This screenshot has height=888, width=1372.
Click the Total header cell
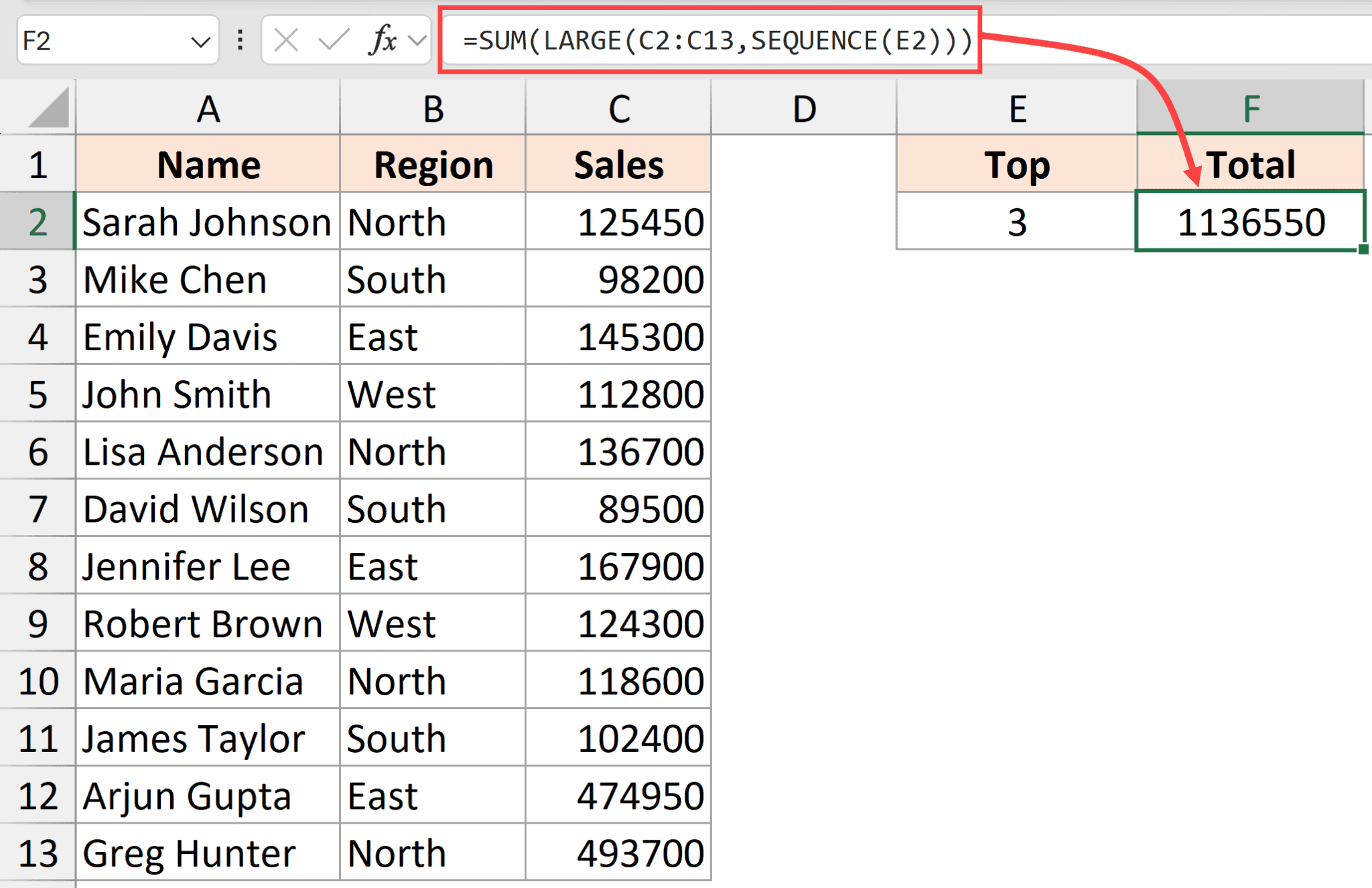(x=1251, y=165)
